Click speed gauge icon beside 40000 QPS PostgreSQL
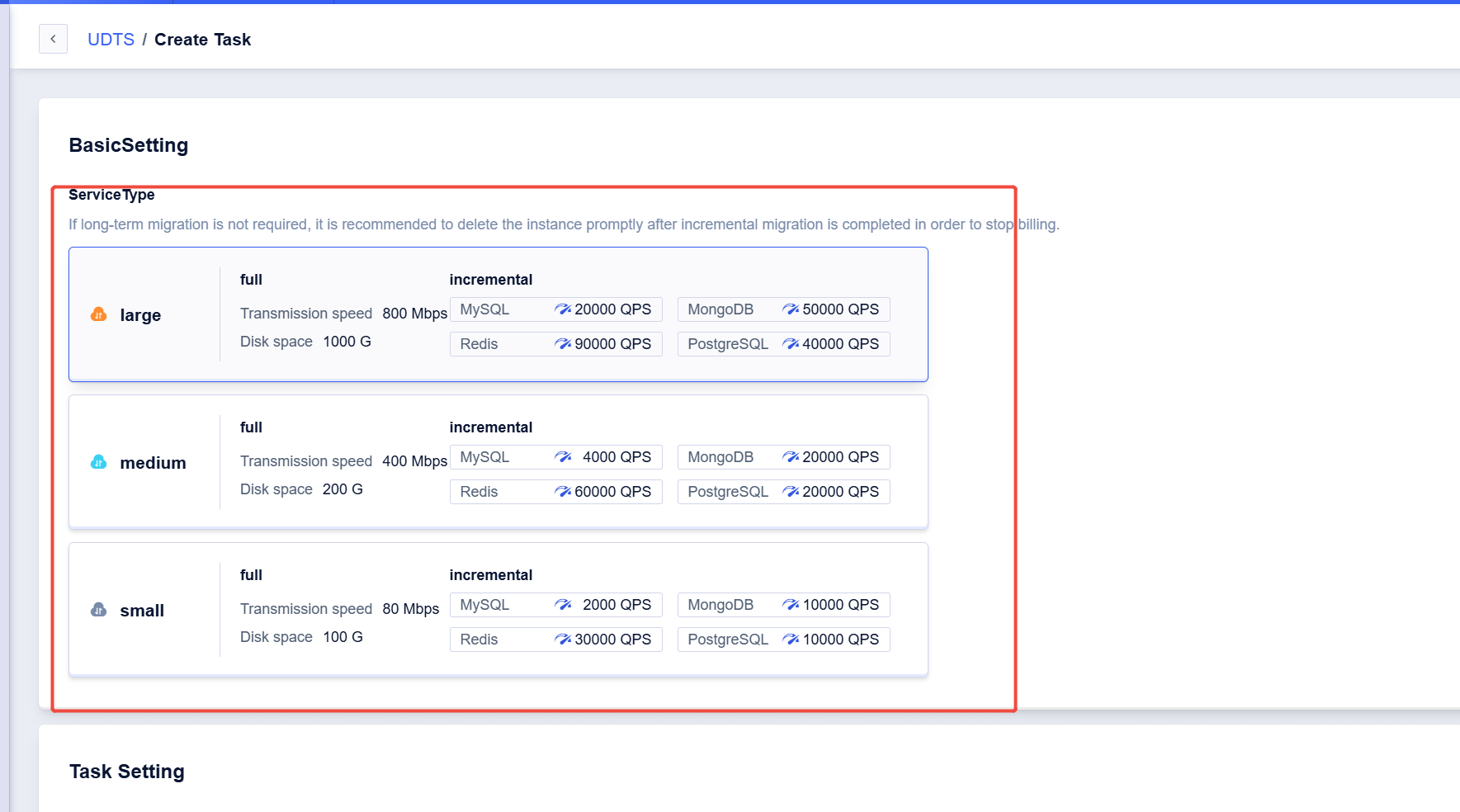1460x812 pixels. (x=791, y=344)
